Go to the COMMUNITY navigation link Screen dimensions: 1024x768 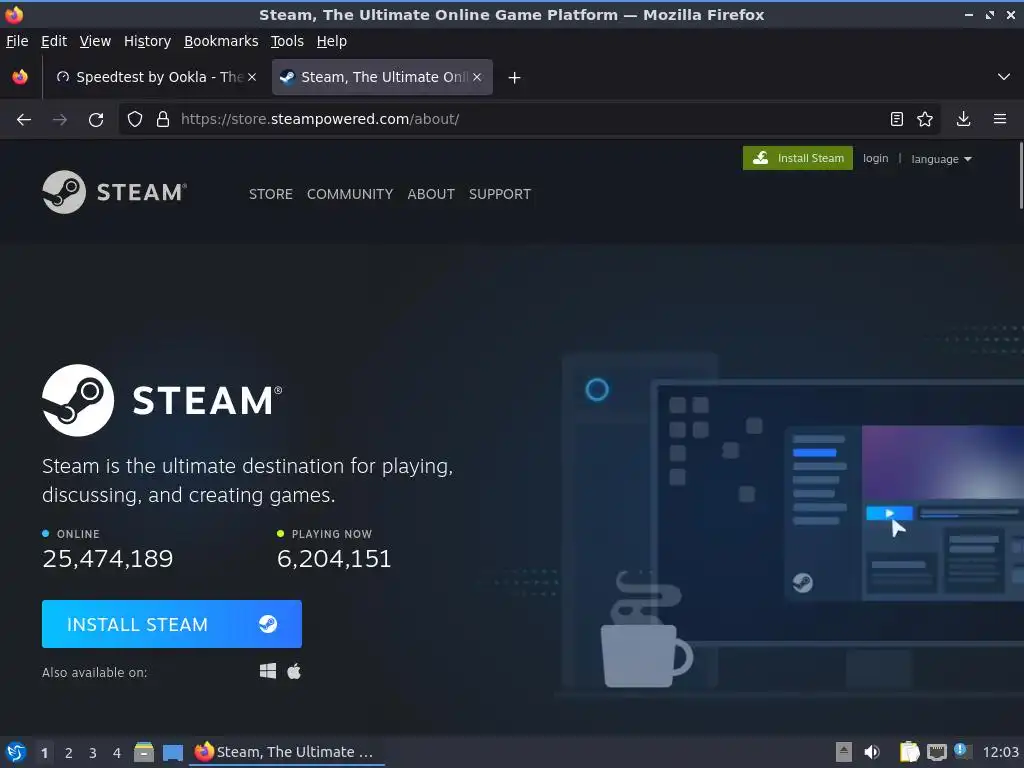click(x=350, y=194)
